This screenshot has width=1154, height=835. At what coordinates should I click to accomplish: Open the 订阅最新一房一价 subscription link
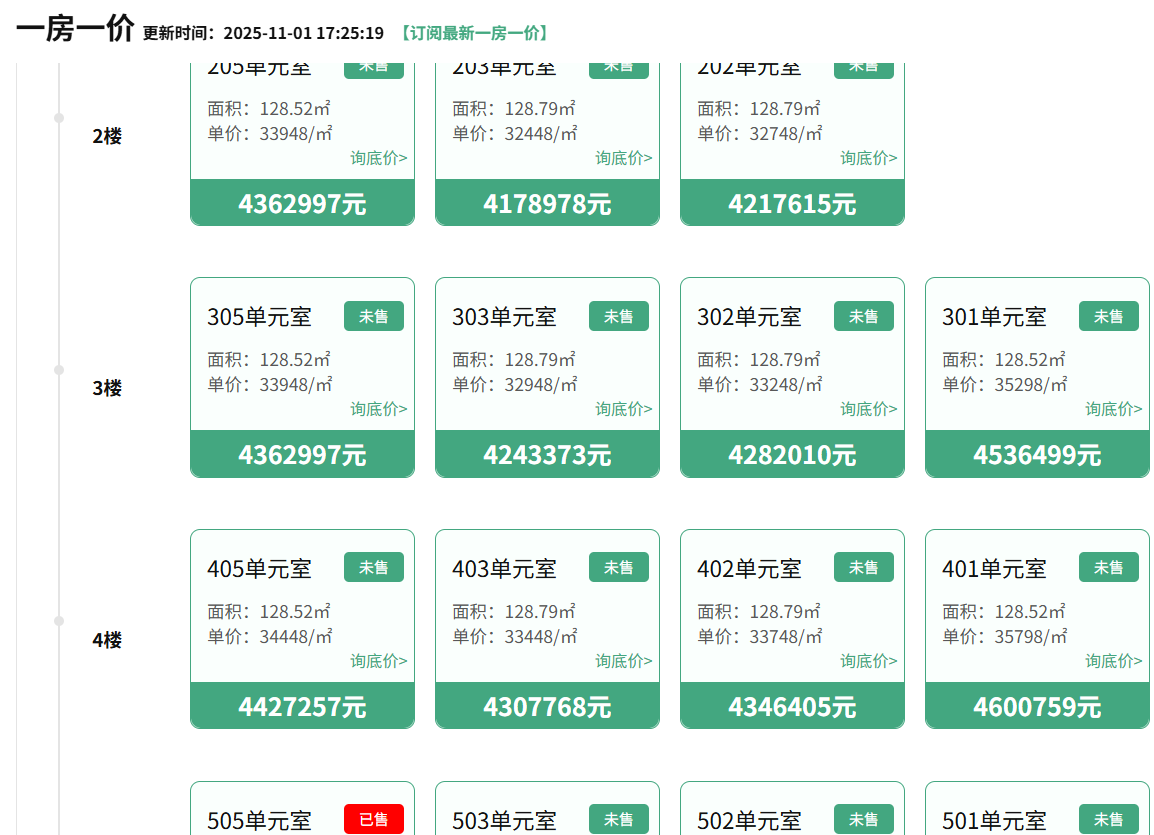(473, 33)
